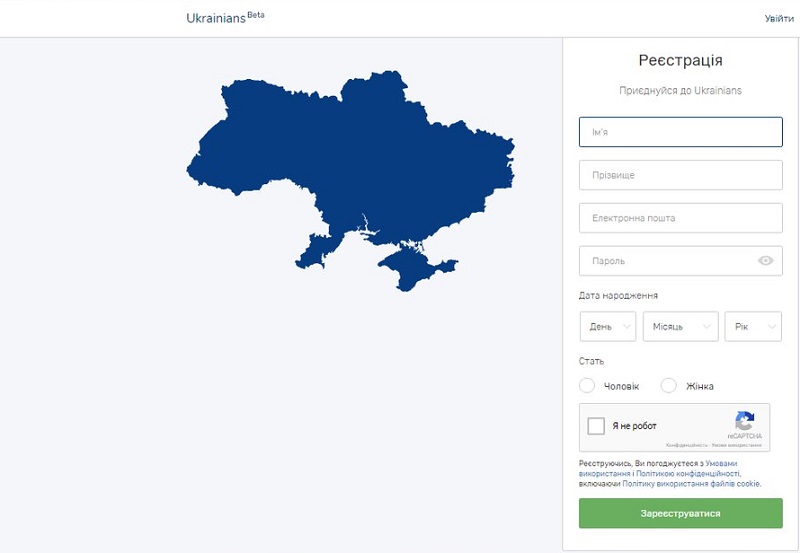
Task: Check the "Я не робот" checkbox
Action: (596, 426)
